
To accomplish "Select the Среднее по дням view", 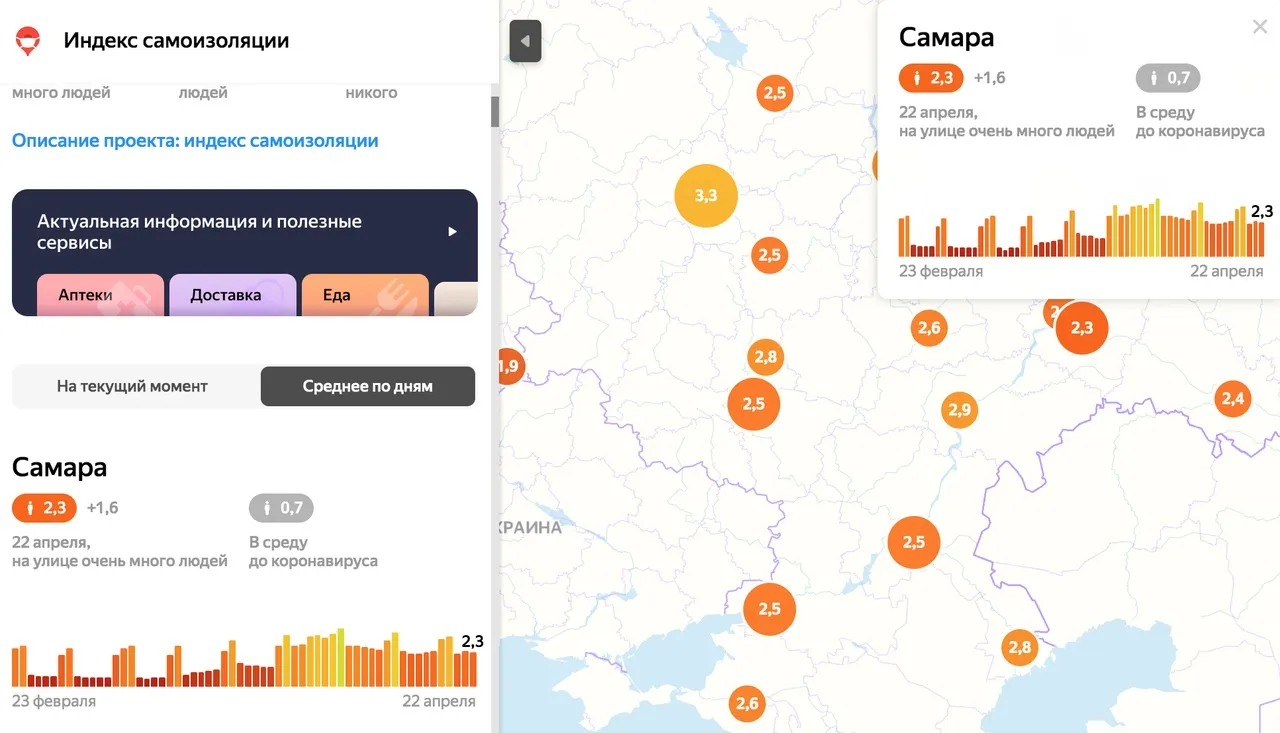I will [x=367, y=386].
